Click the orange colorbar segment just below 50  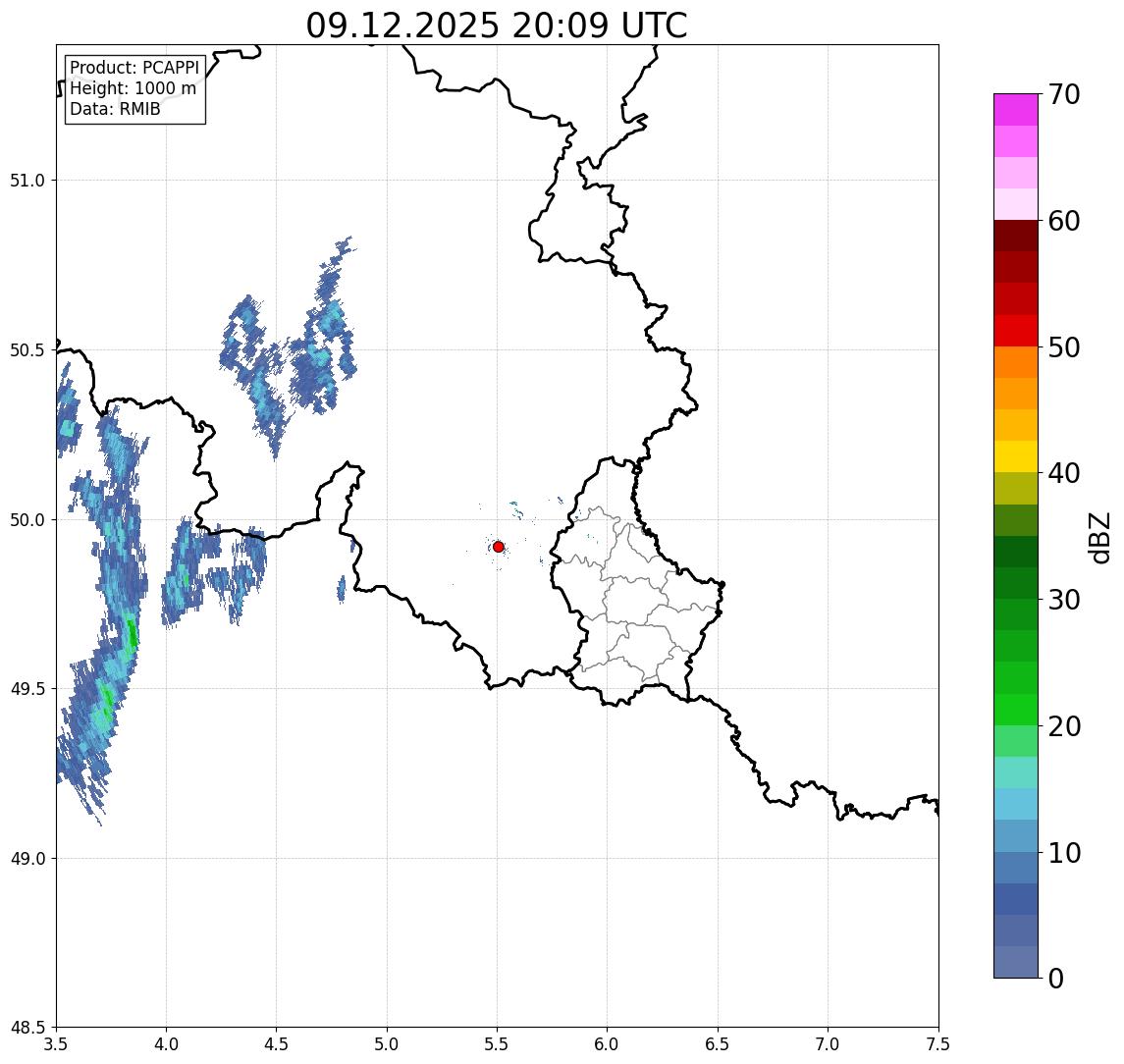tap(1016, 362)
